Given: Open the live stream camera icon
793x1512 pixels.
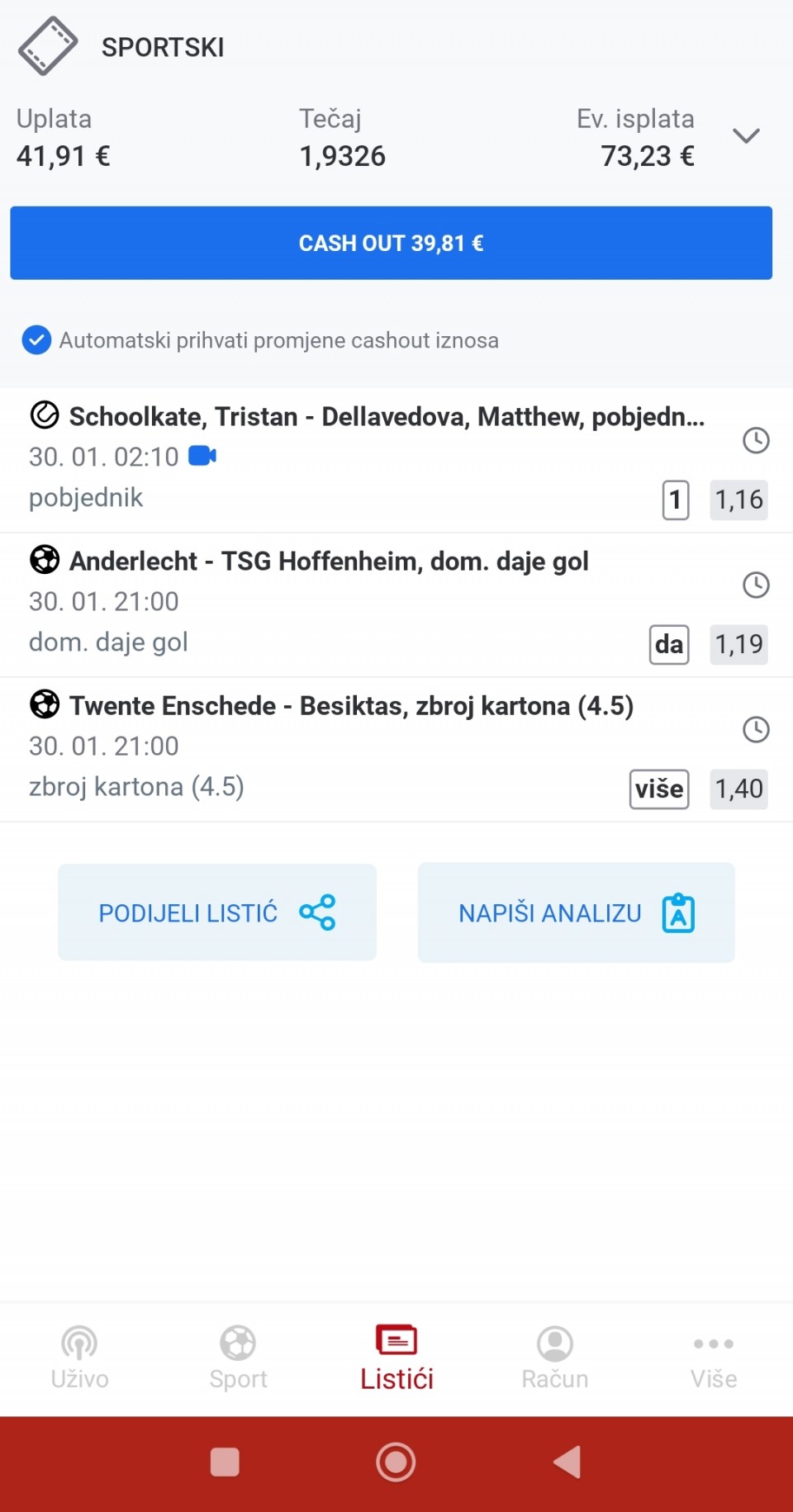Looking at the screenshot, I should tap(202, 456).
